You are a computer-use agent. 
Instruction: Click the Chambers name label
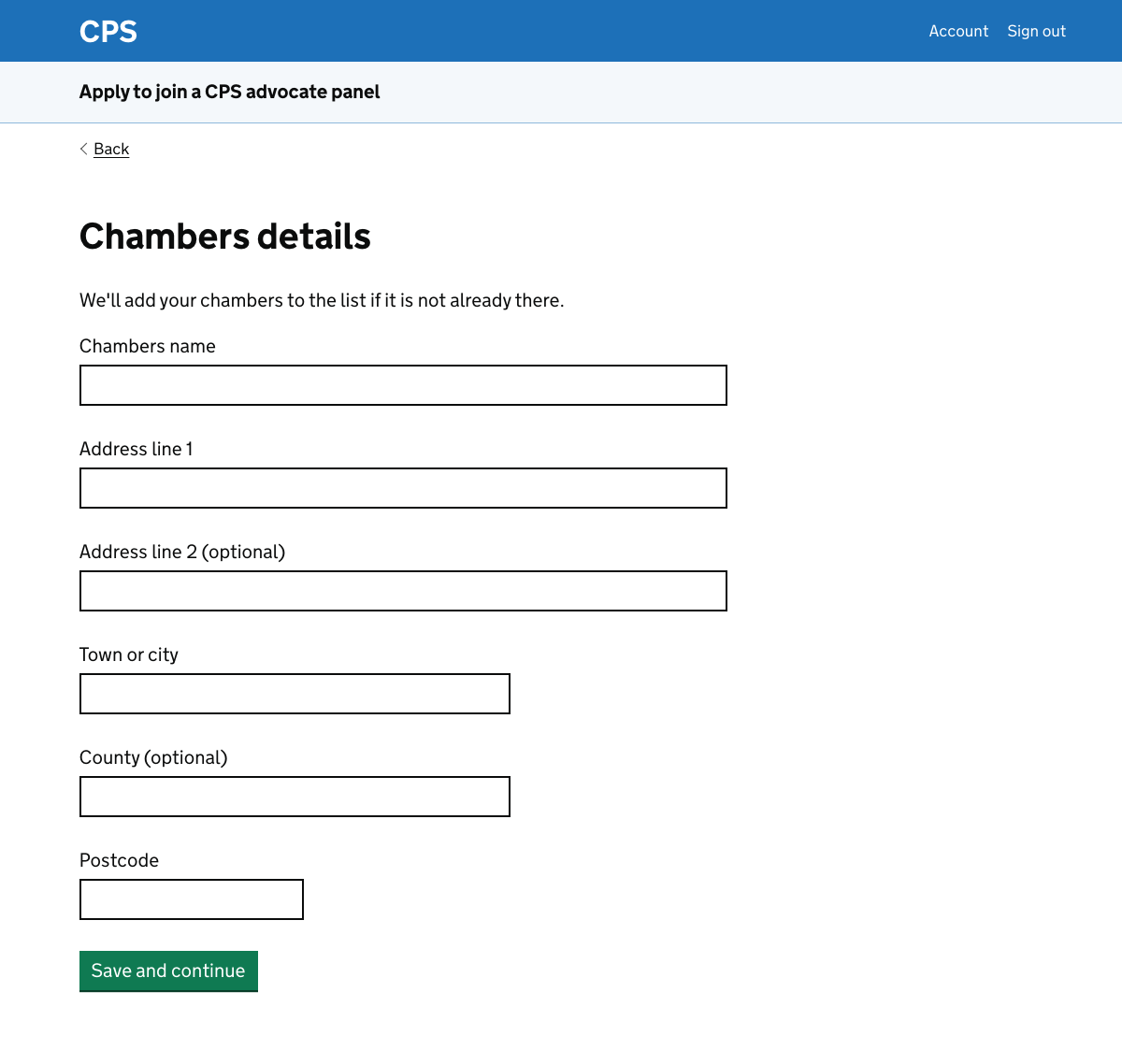click(147, 346)
